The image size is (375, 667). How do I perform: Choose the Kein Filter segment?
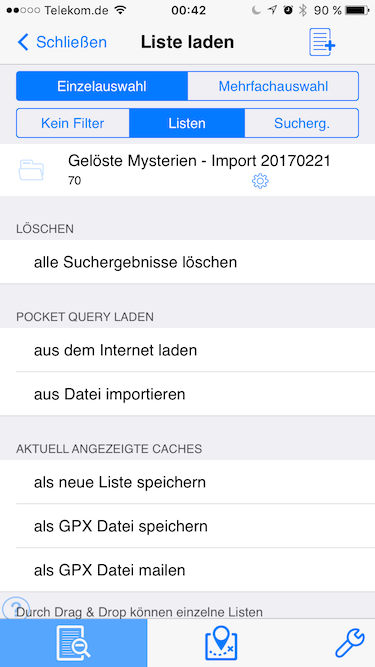point(73,123)
